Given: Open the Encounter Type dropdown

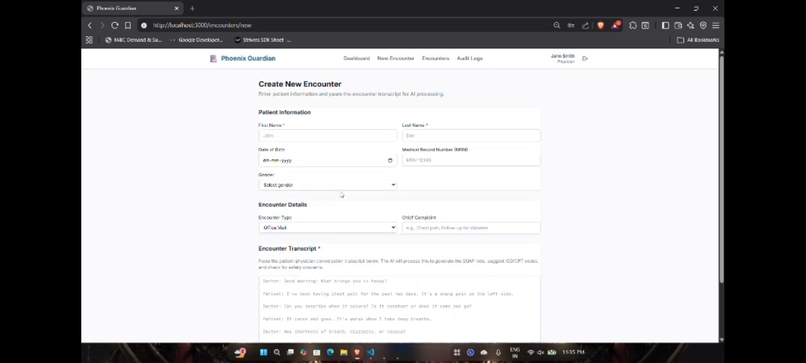Looking at the screenshot, I should (x=328, y=228).
